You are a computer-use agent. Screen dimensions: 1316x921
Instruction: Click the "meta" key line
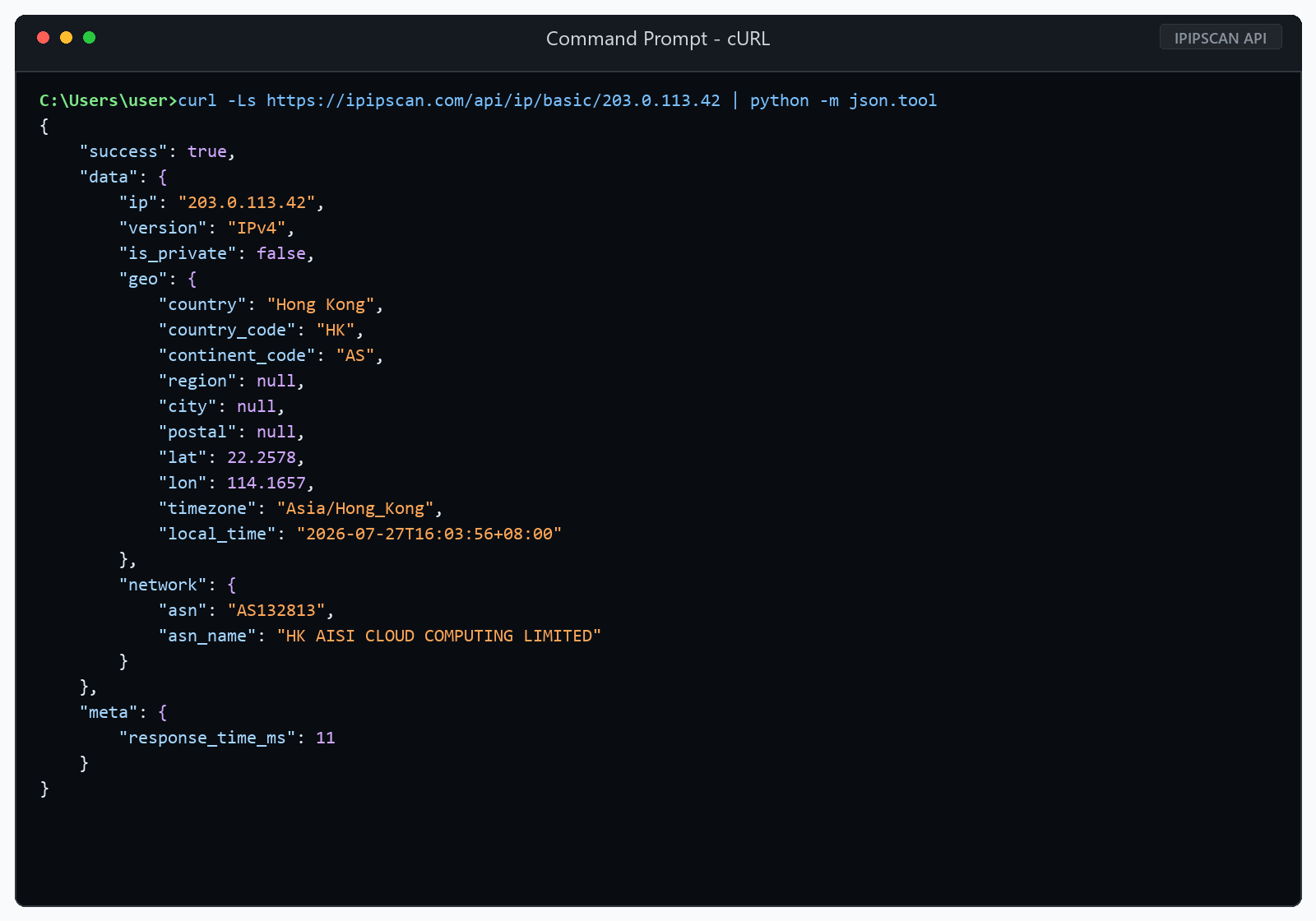tap(123, 712)
